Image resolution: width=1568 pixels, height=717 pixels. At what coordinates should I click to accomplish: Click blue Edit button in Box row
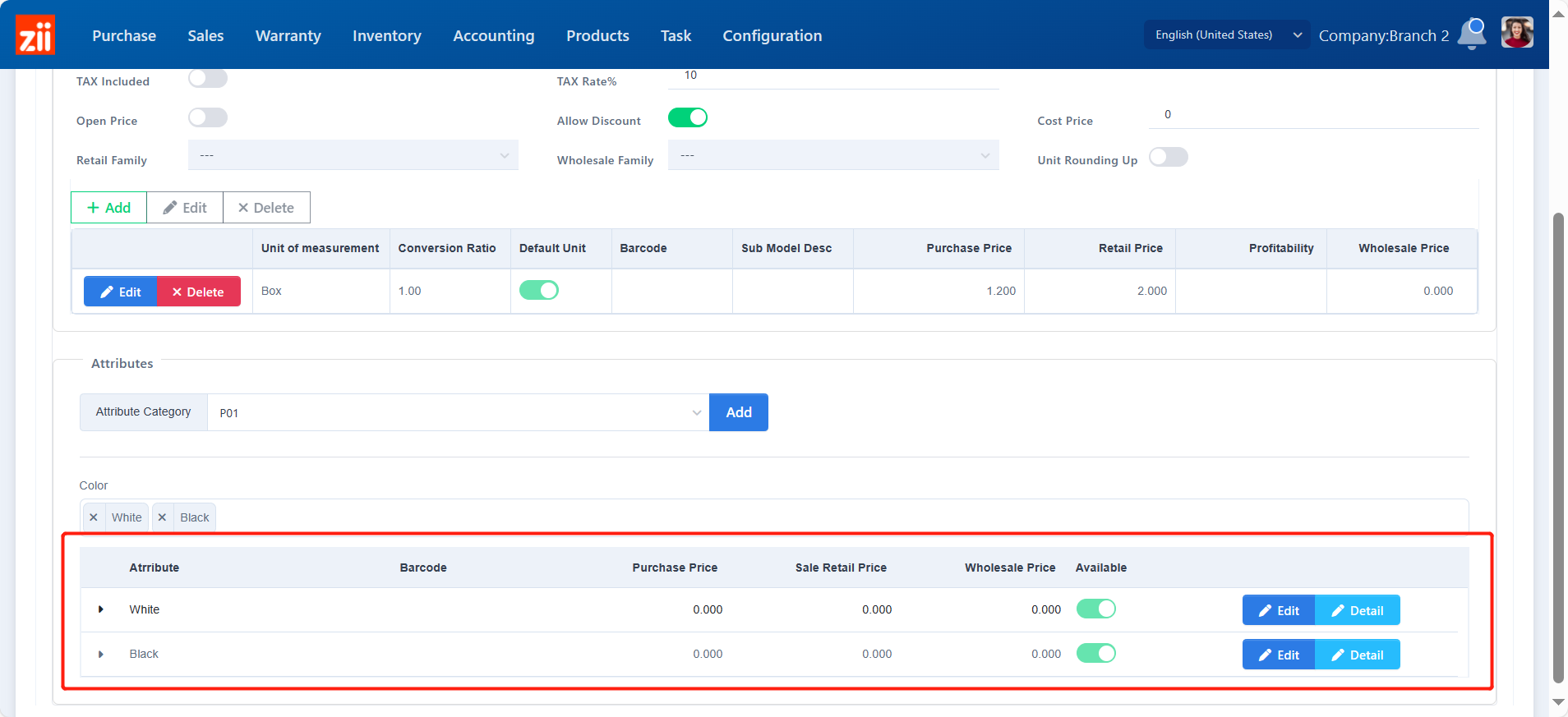click(x=121, y=292)
